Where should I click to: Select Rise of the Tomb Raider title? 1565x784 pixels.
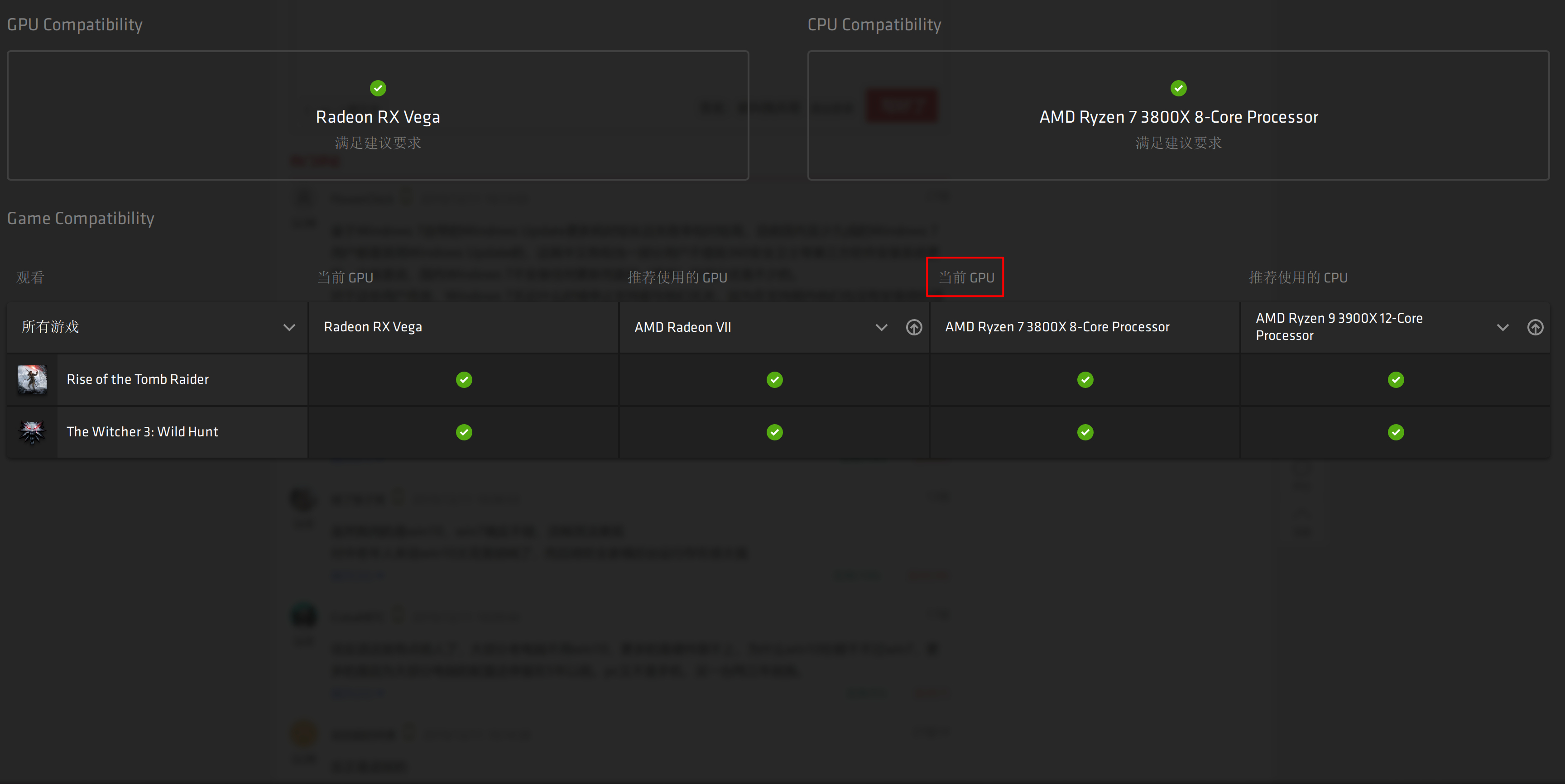[x=137, y=379]
